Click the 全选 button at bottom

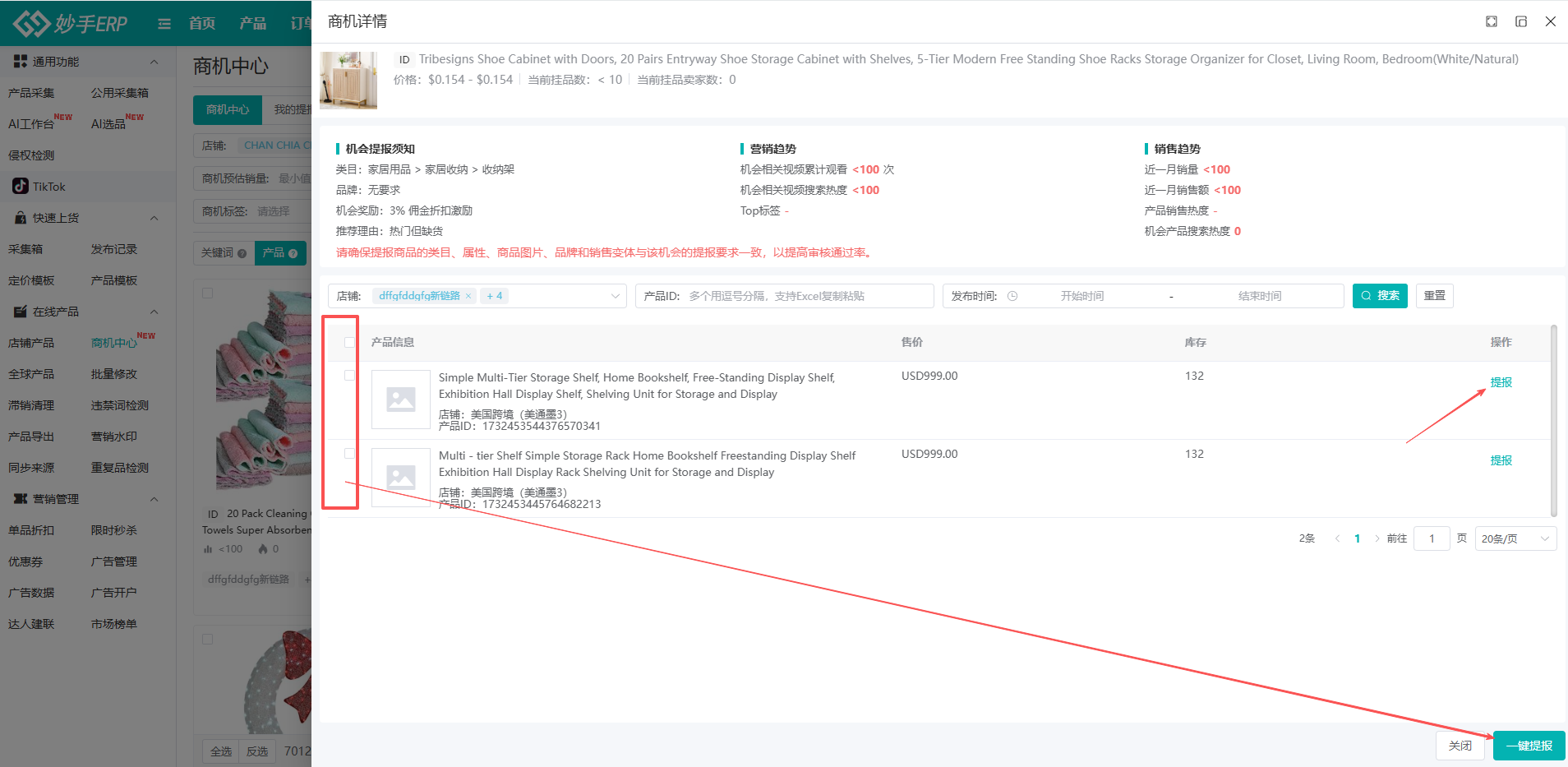(x=221, y=751)
